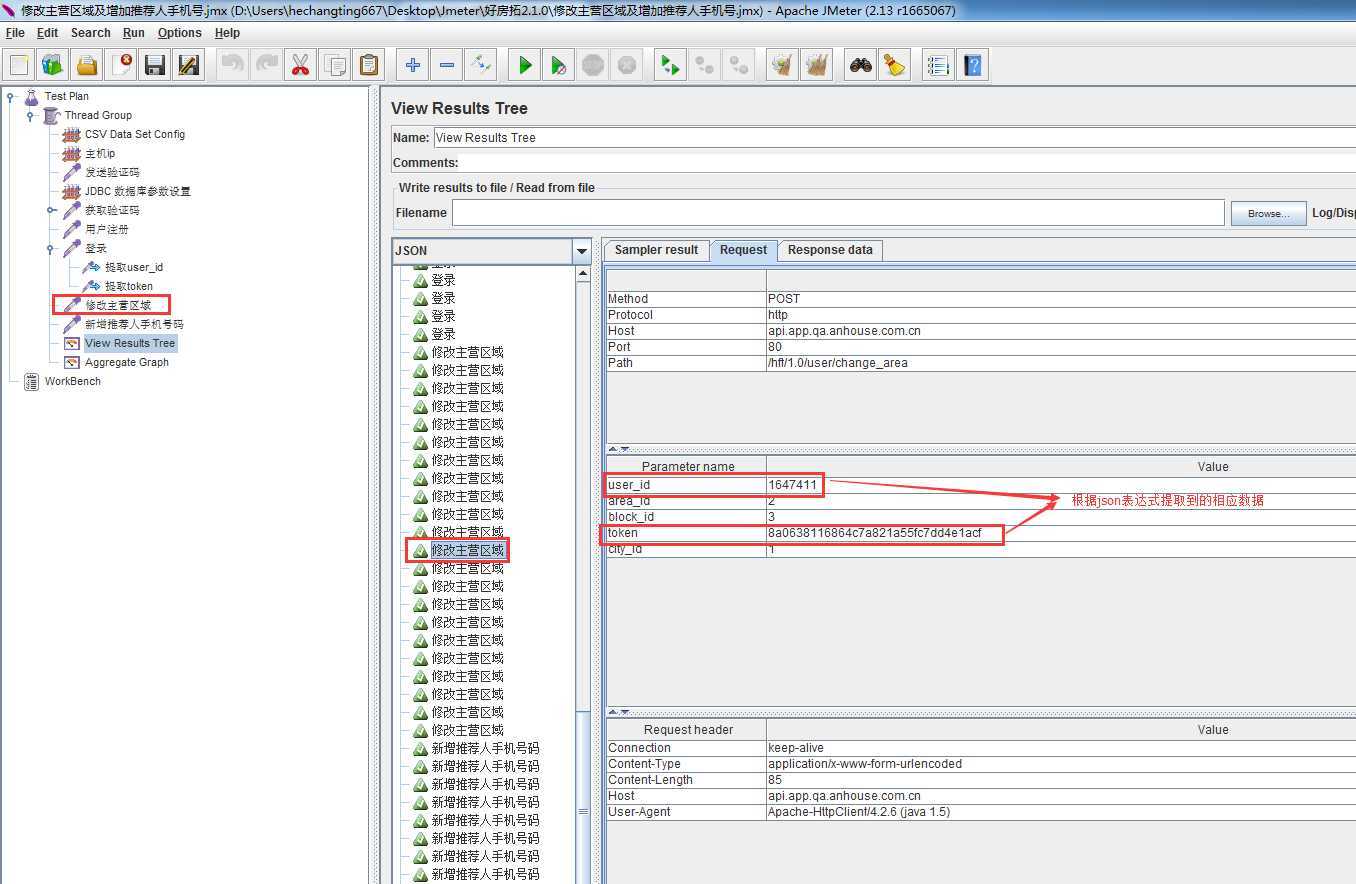
Task: Open the Help menu
Action: coord(228,33)
